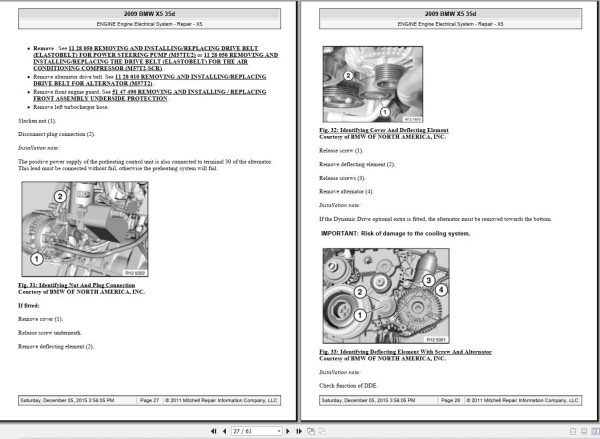The image size is (600, 439).
Task: Click the go-to previous view icon
Action: (311, 431)
